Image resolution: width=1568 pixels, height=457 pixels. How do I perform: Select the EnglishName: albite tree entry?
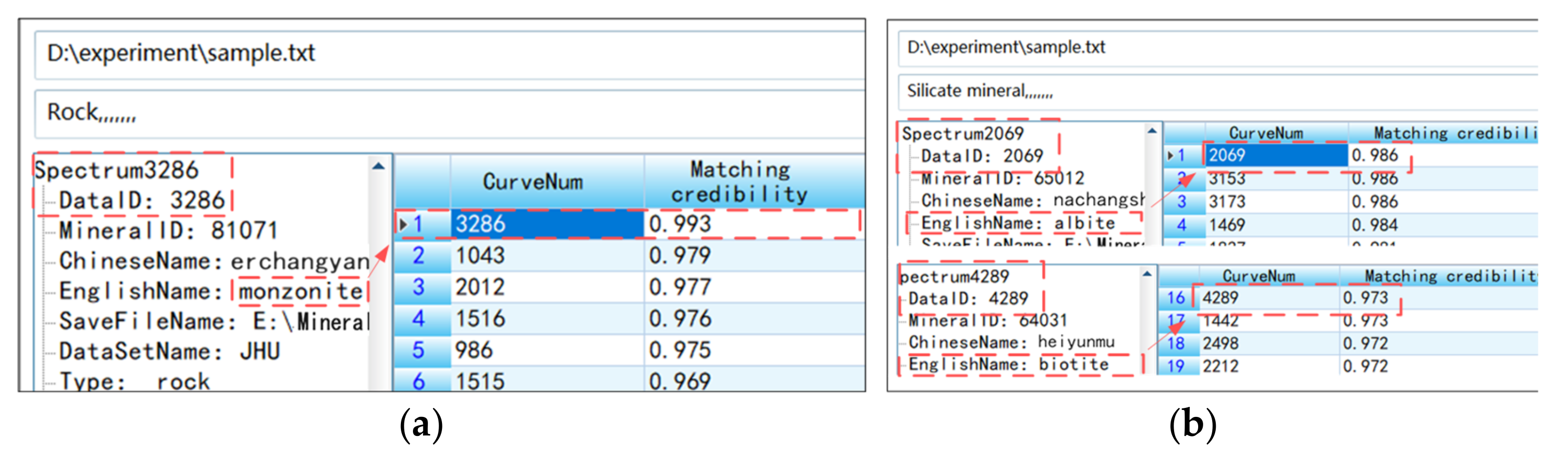pos(1017,223)
